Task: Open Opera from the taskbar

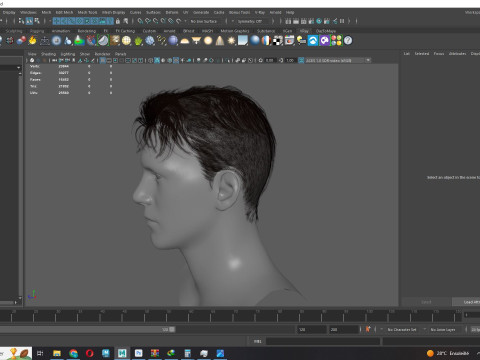Action: click(x=89, y=353)
